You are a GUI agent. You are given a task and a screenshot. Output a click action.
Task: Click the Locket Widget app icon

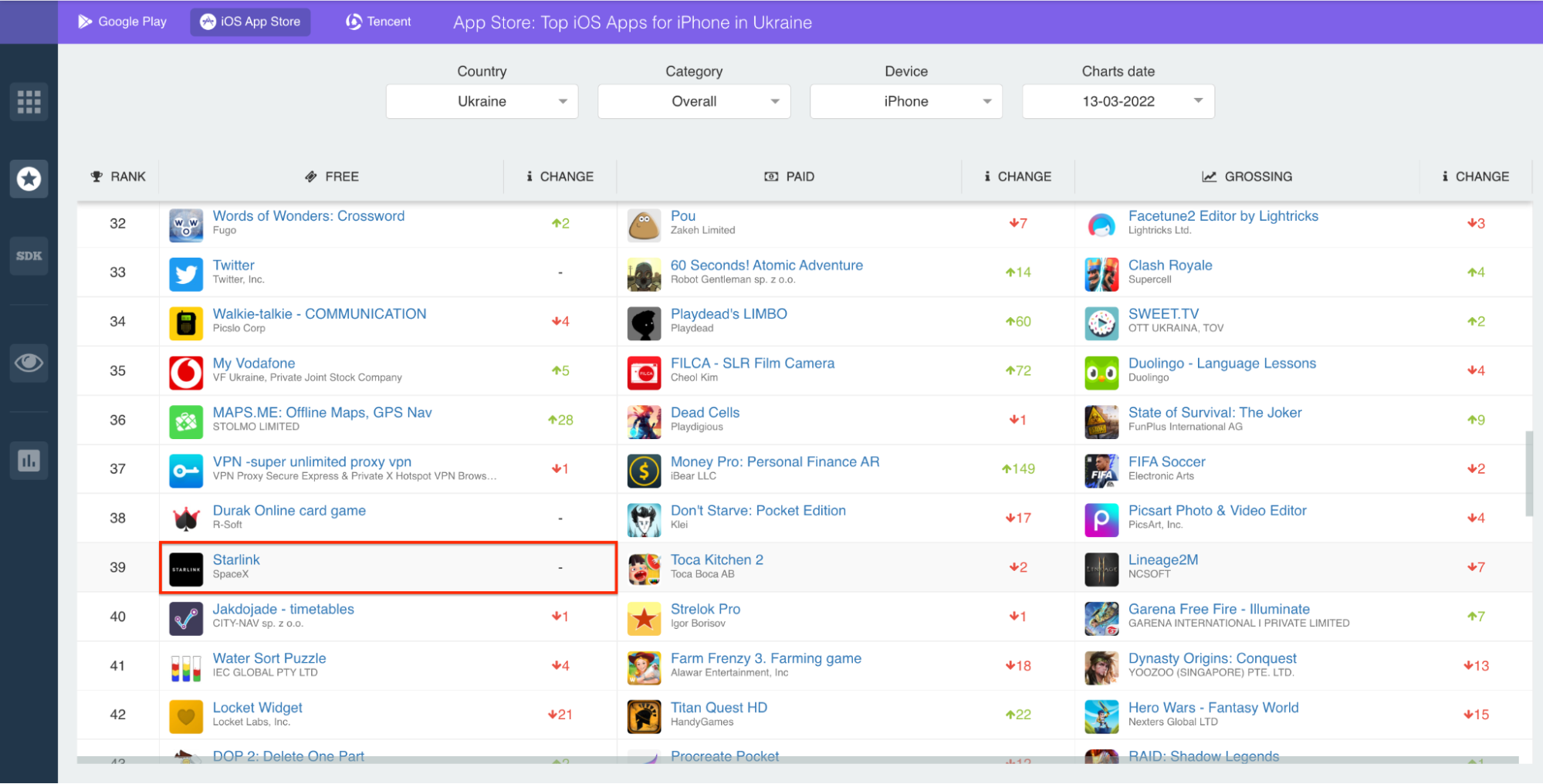pyautogui.click(x=186, y=716)
